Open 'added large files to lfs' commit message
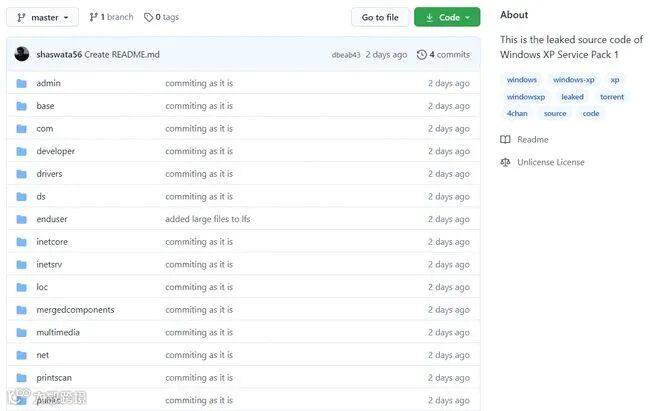The image size is (650, 411). 208,219
